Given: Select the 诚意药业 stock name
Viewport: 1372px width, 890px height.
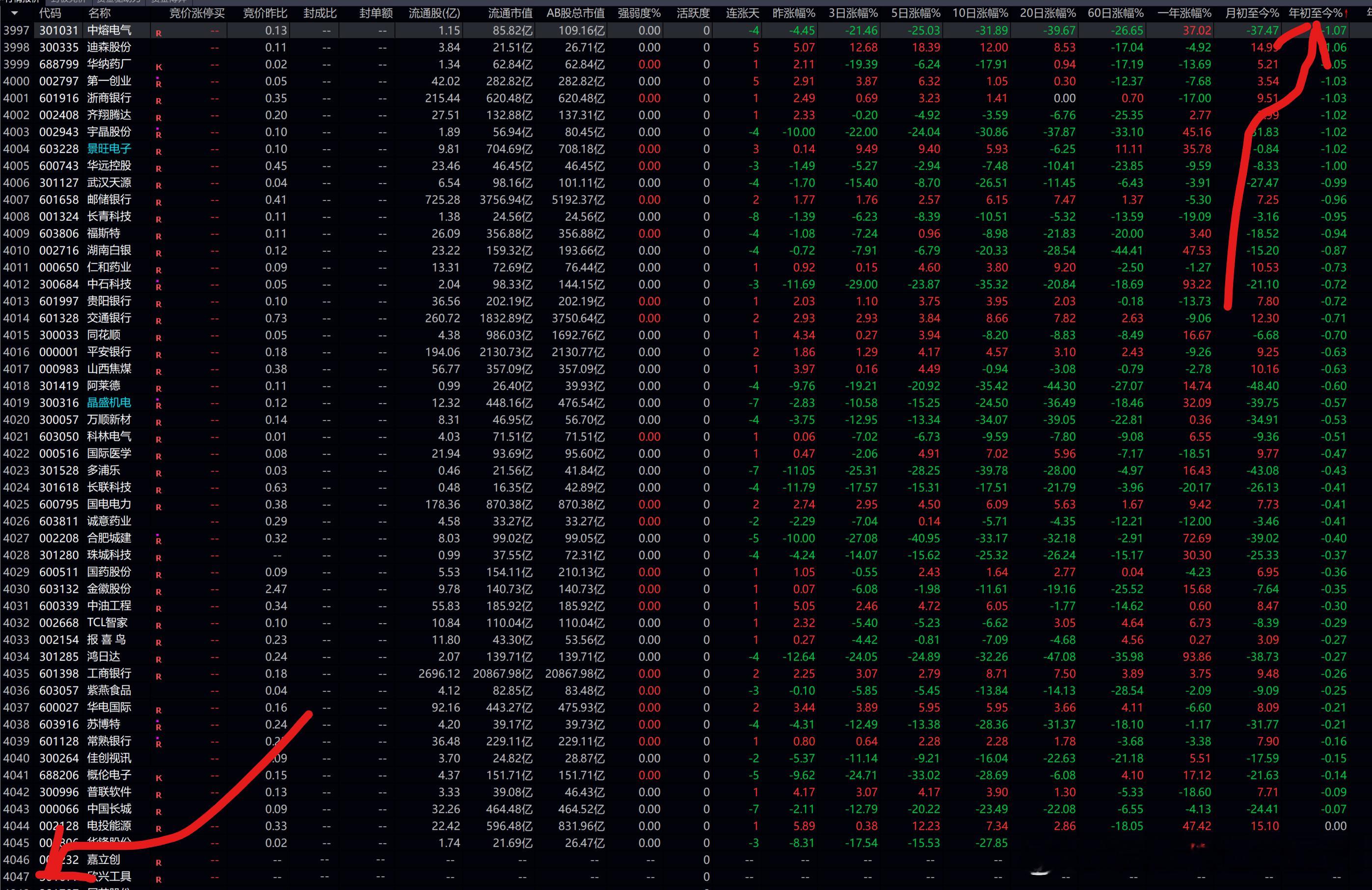Looking at the screenshot, I should [109, 521].
